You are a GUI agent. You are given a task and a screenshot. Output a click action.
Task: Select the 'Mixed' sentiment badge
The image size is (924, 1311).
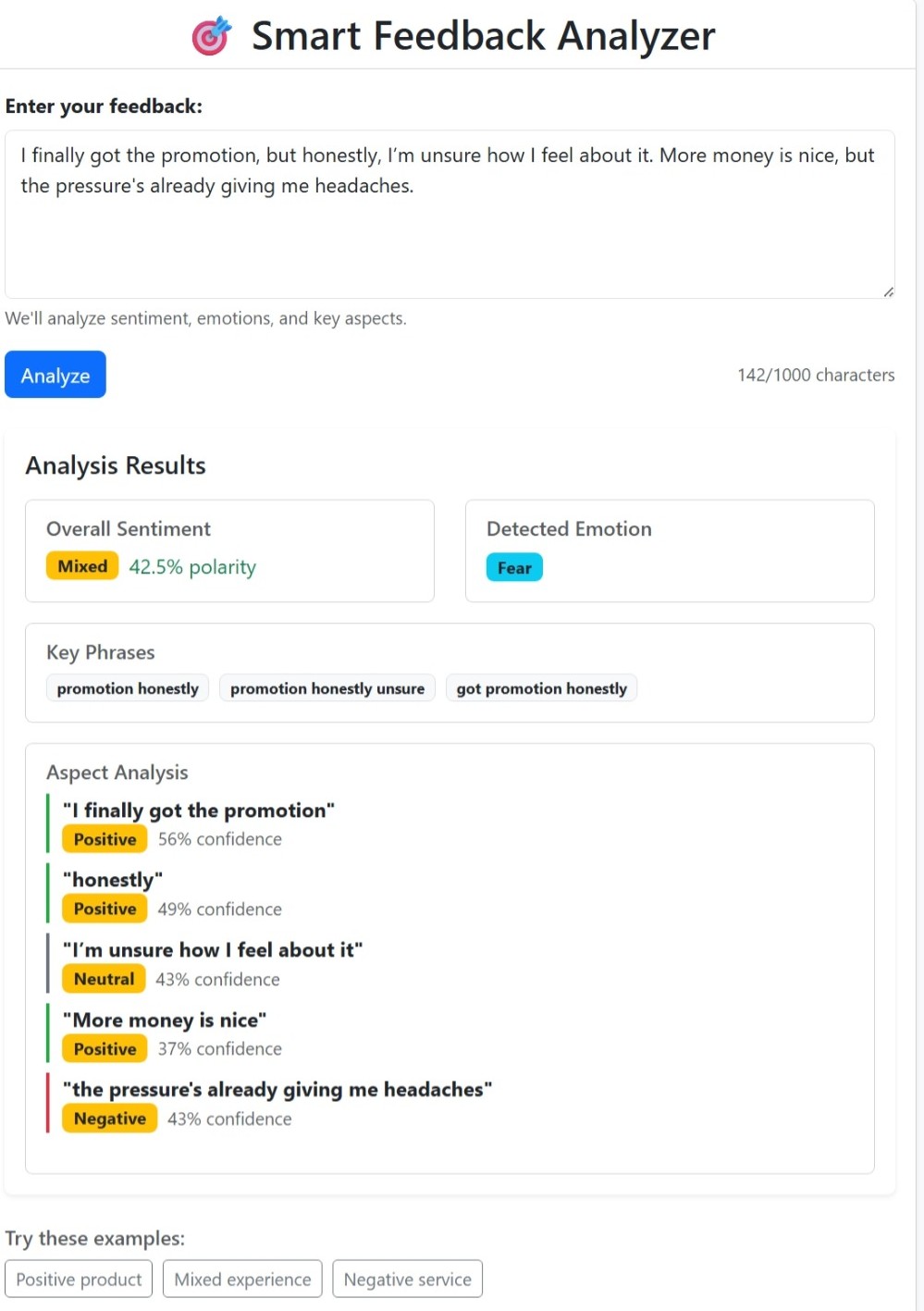pyautogui.click(x=81, y=565)
